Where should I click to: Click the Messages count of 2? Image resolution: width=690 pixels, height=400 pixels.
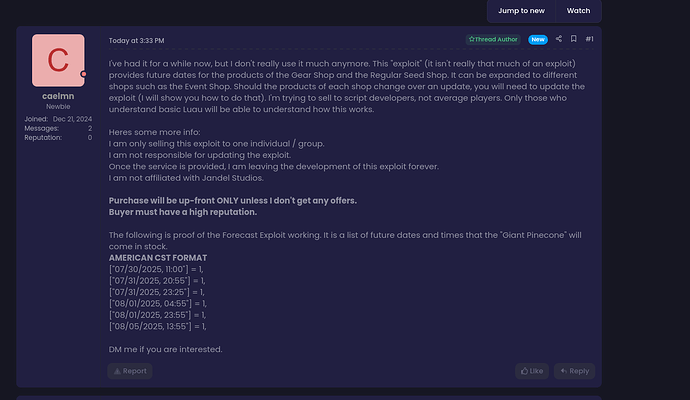pos(90,128)
